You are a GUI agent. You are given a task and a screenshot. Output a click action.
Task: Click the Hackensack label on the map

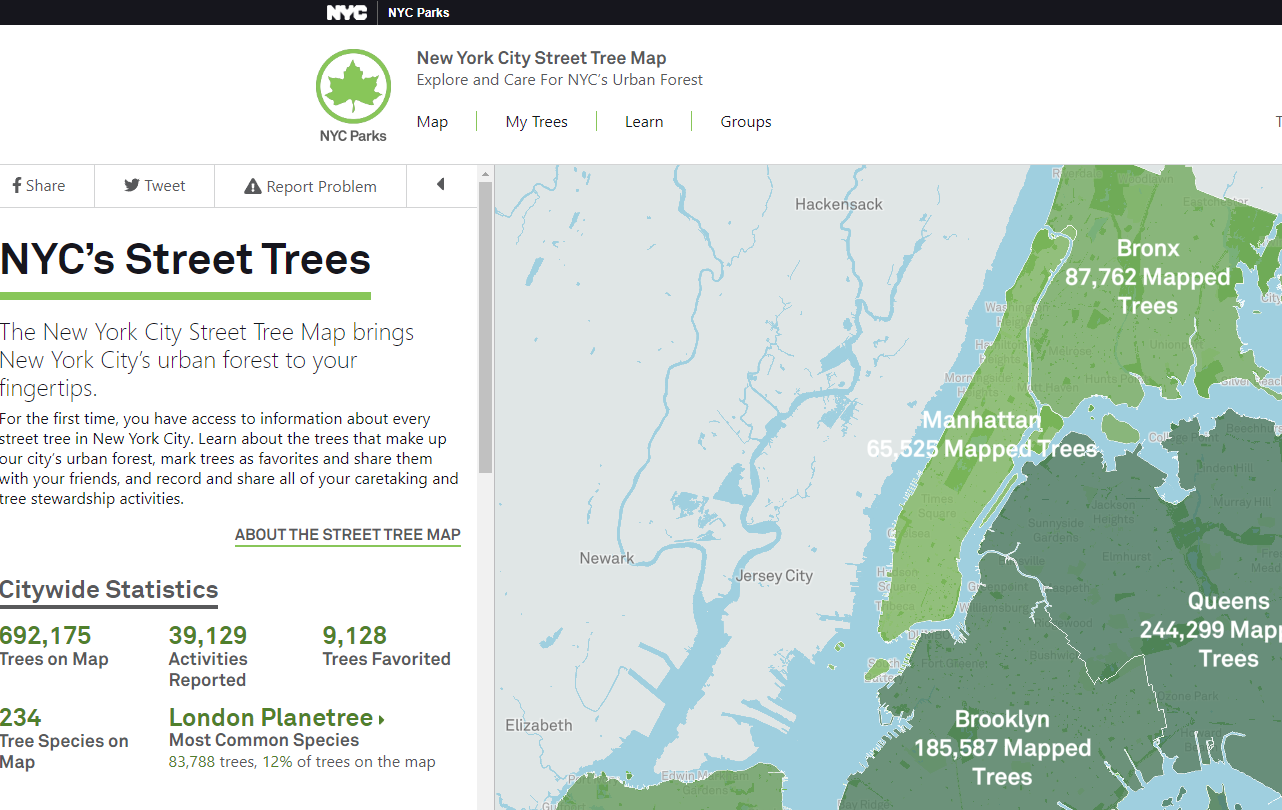839,204
